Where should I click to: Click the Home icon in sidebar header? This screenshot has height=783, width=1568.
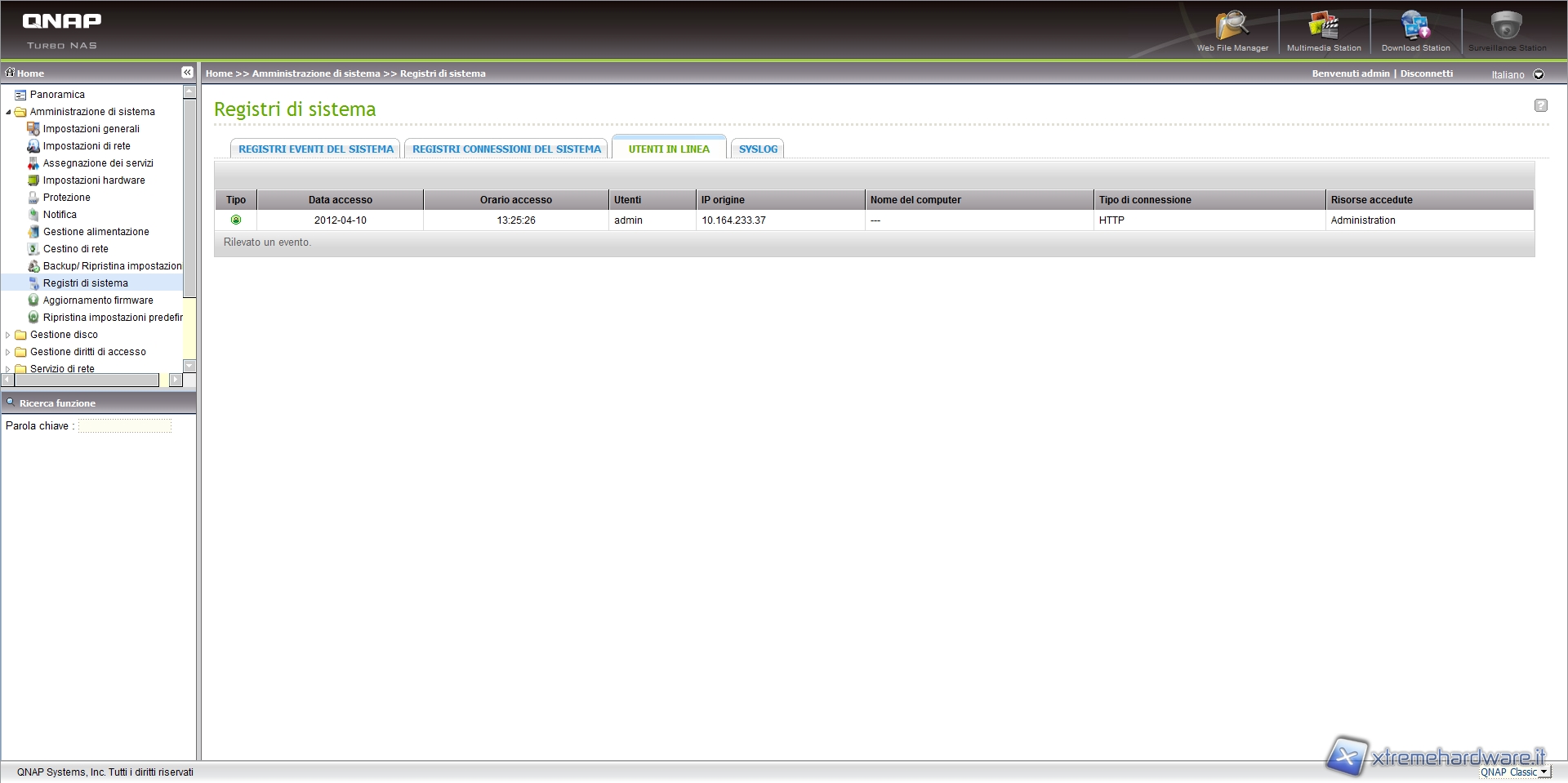[x=11, y=73]
